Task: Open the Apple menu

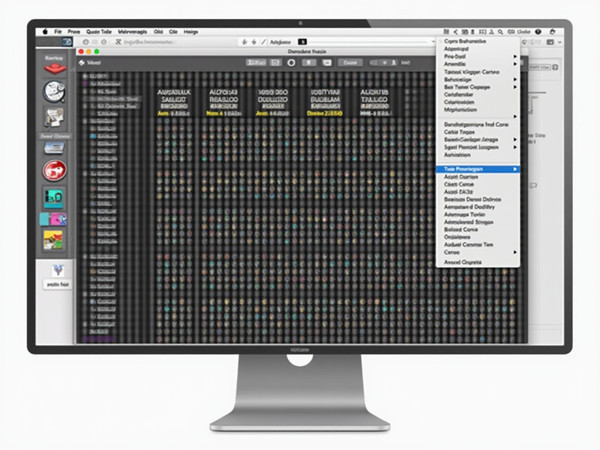Action: (44, 32)
